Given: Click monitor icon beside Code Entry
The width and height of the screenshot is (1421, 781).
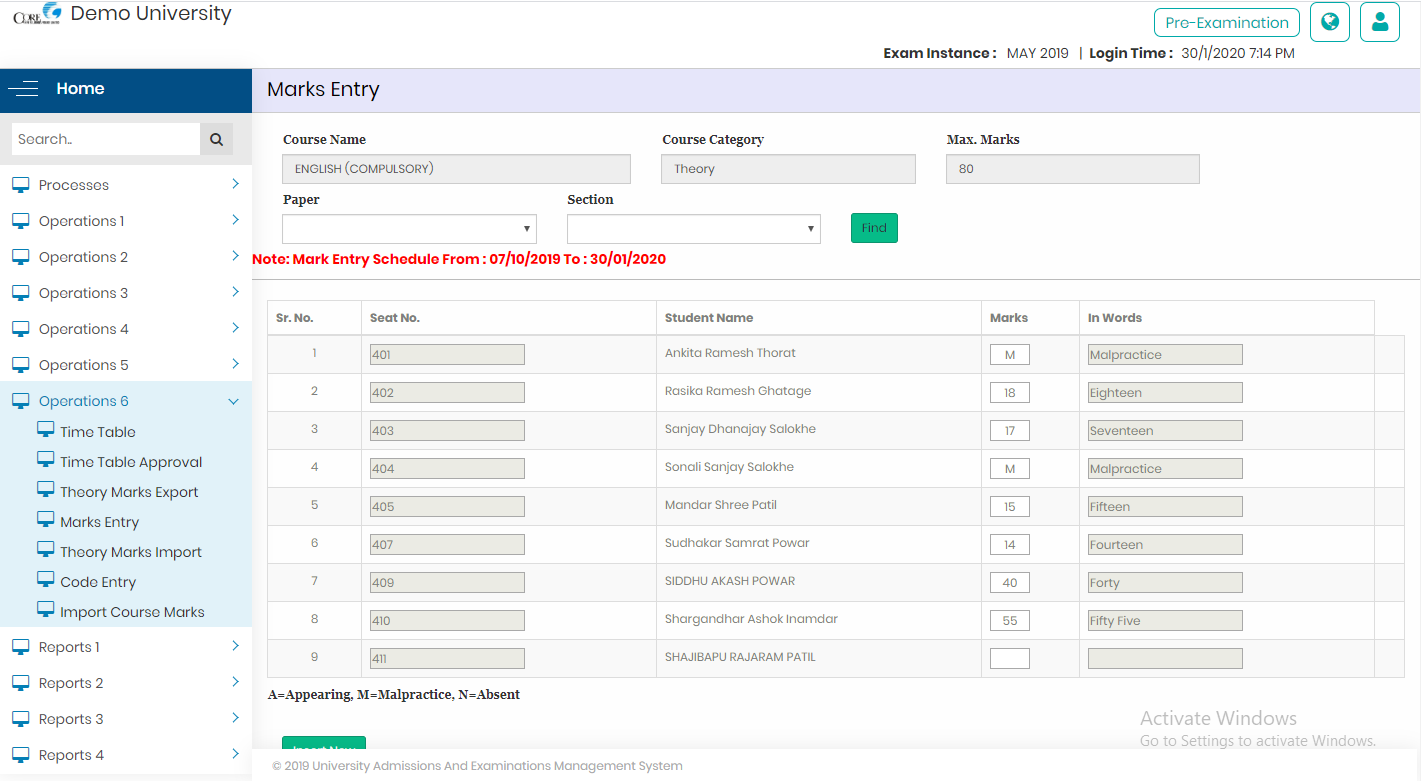Looking at the screenshot, I should click(x=45, y=580).
